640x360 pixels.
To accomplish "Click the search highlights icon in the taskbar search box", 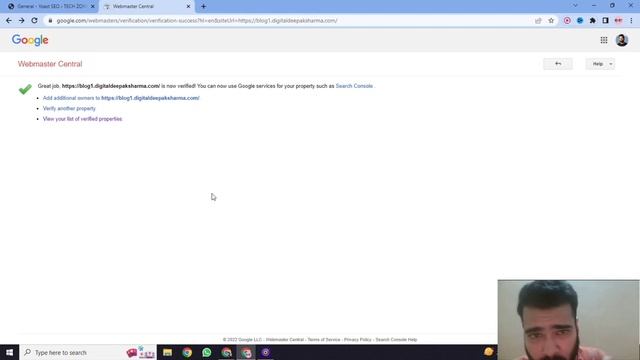I will (x=140, y=352).
